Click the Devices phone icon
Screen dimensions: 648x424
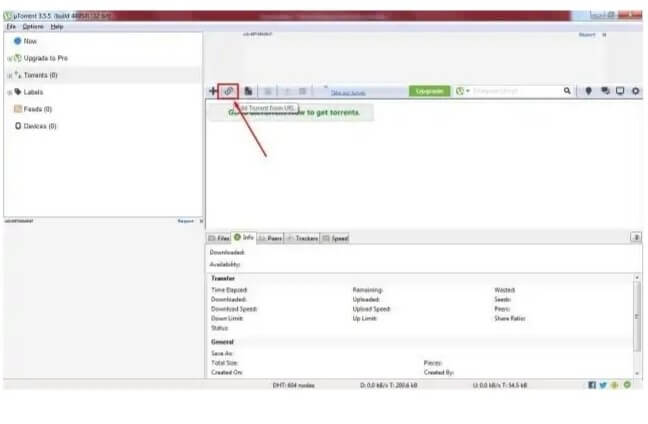(18, 126)
